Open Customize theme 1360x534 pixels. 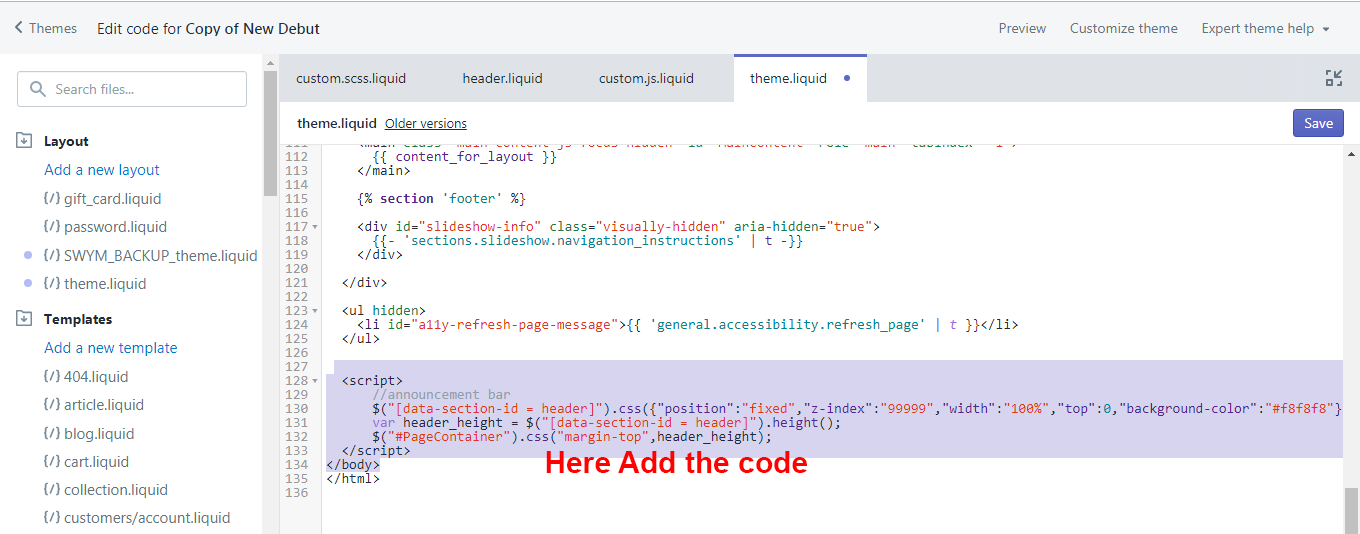pyautogui.click(x=1124, y=28)
